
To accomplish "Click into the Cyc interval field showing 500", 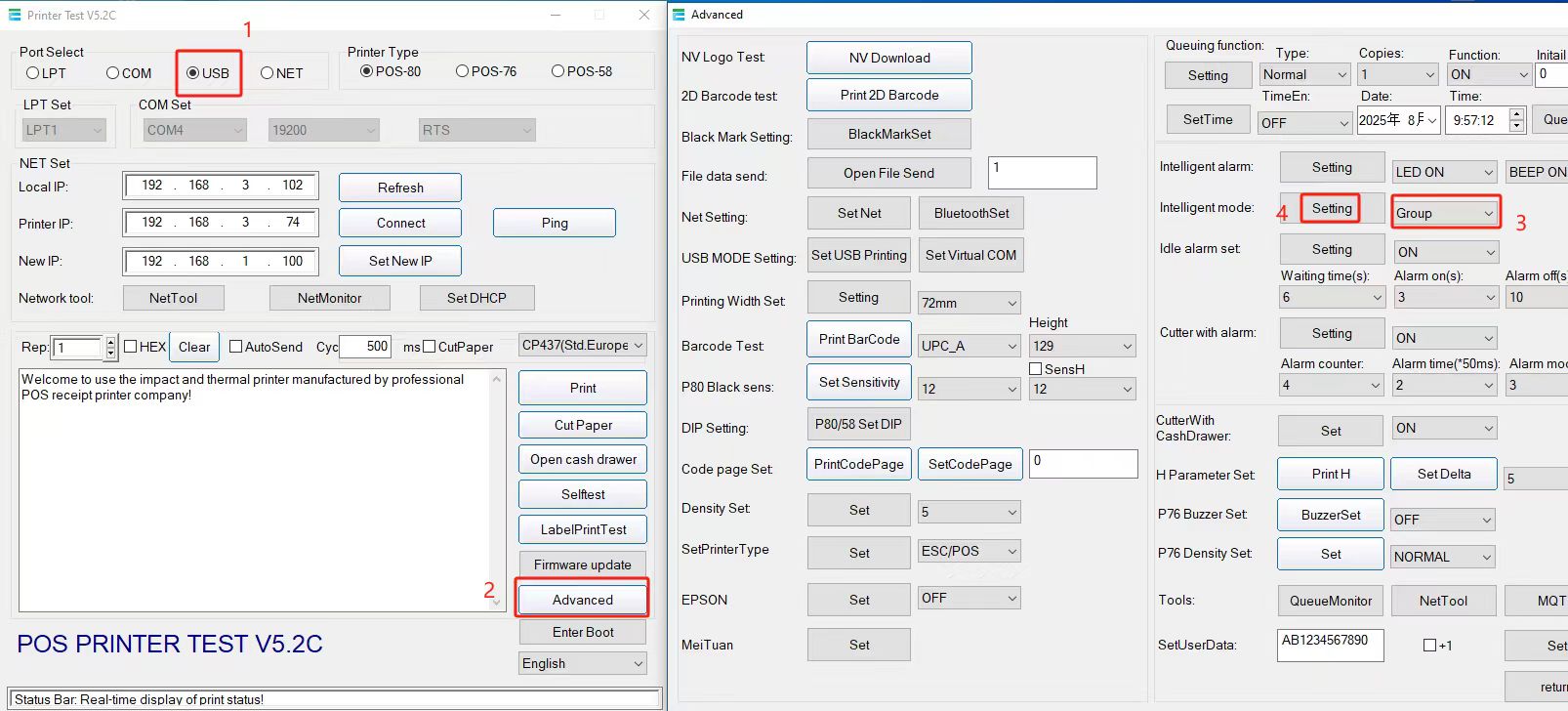I will click(x=365, y=346).
